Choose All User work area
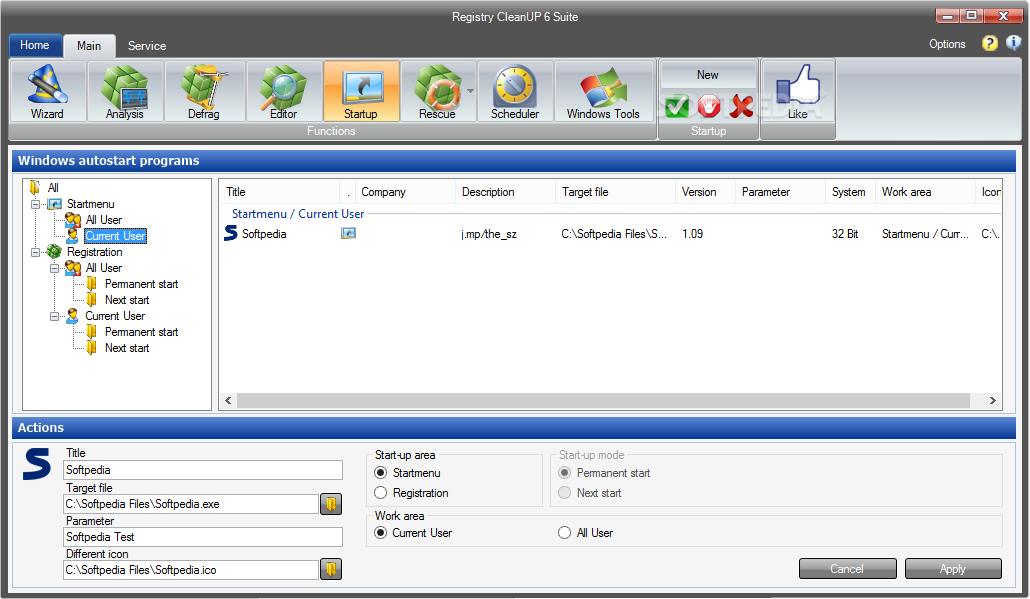This screenshot has width=1030, height=599. [x=564, y=533]
